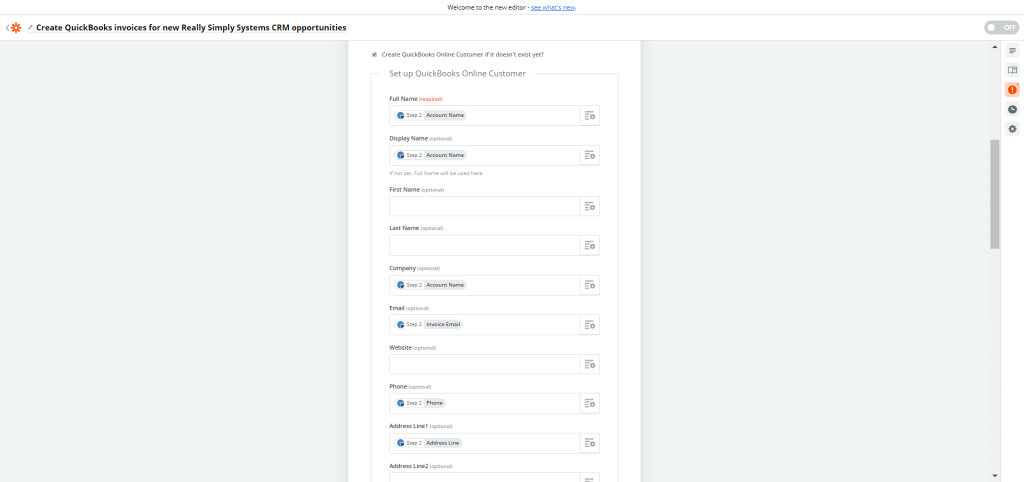Click the scroll up arrow of the page scrollbar
Screen dimensions: 1024x482
[x=995, y=47]
